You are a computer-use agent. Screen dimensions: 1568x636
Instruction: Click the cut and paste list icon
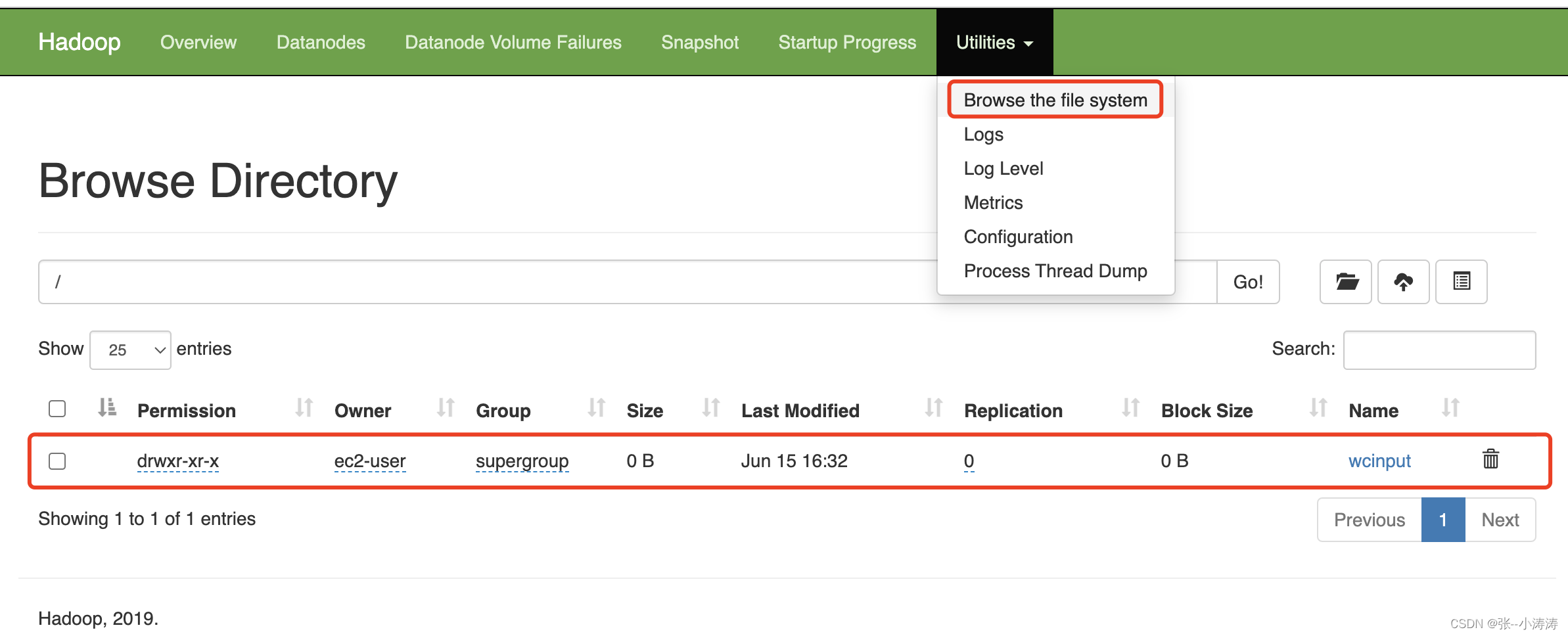[1461, 282]
